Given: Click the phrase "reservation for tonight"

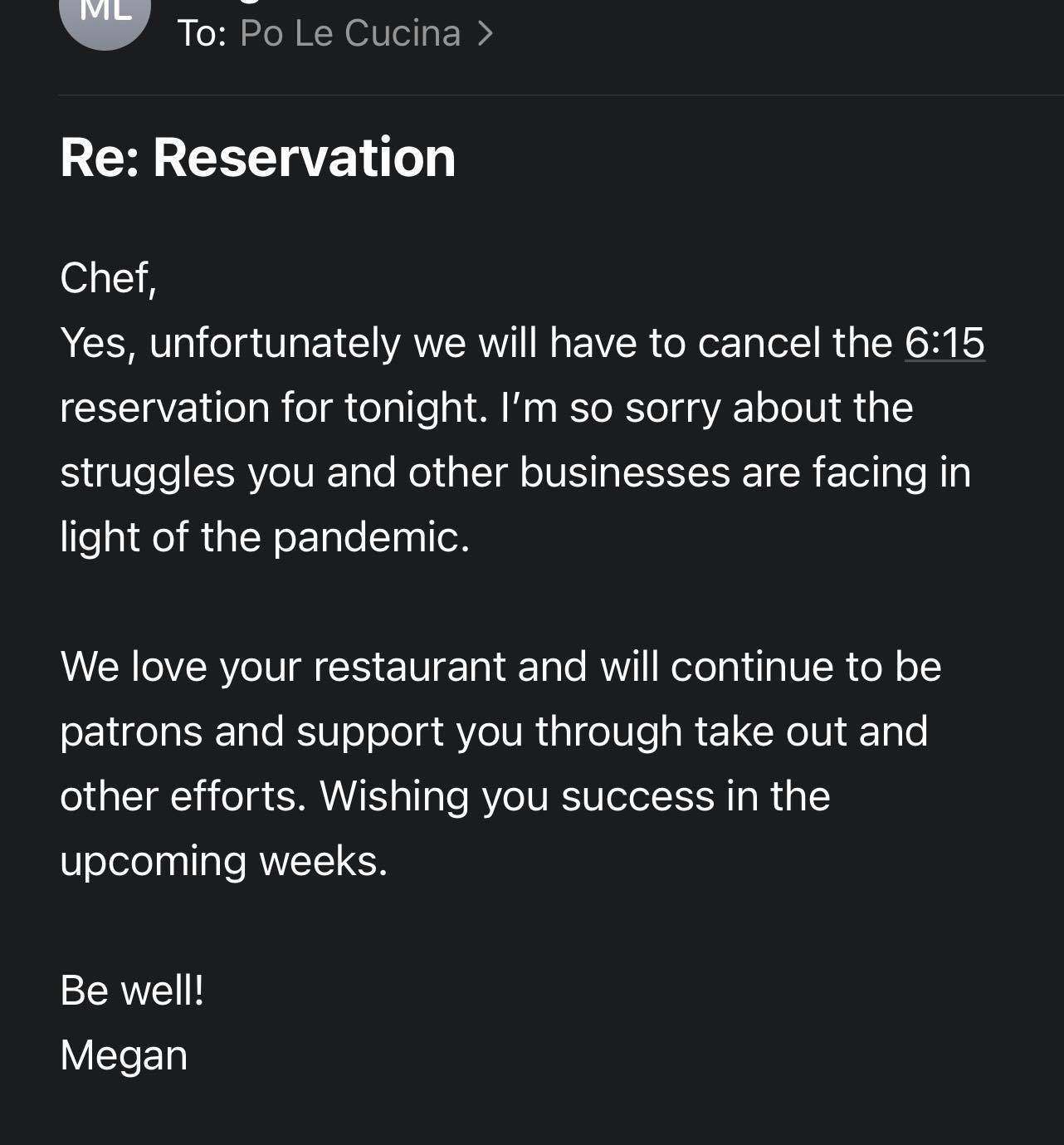Looking at the screenshot, I should click(x=270, y=408).
